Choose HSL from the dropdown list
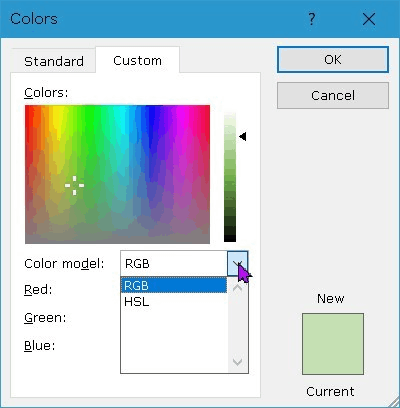400x408 pixels. pos(174,301)
